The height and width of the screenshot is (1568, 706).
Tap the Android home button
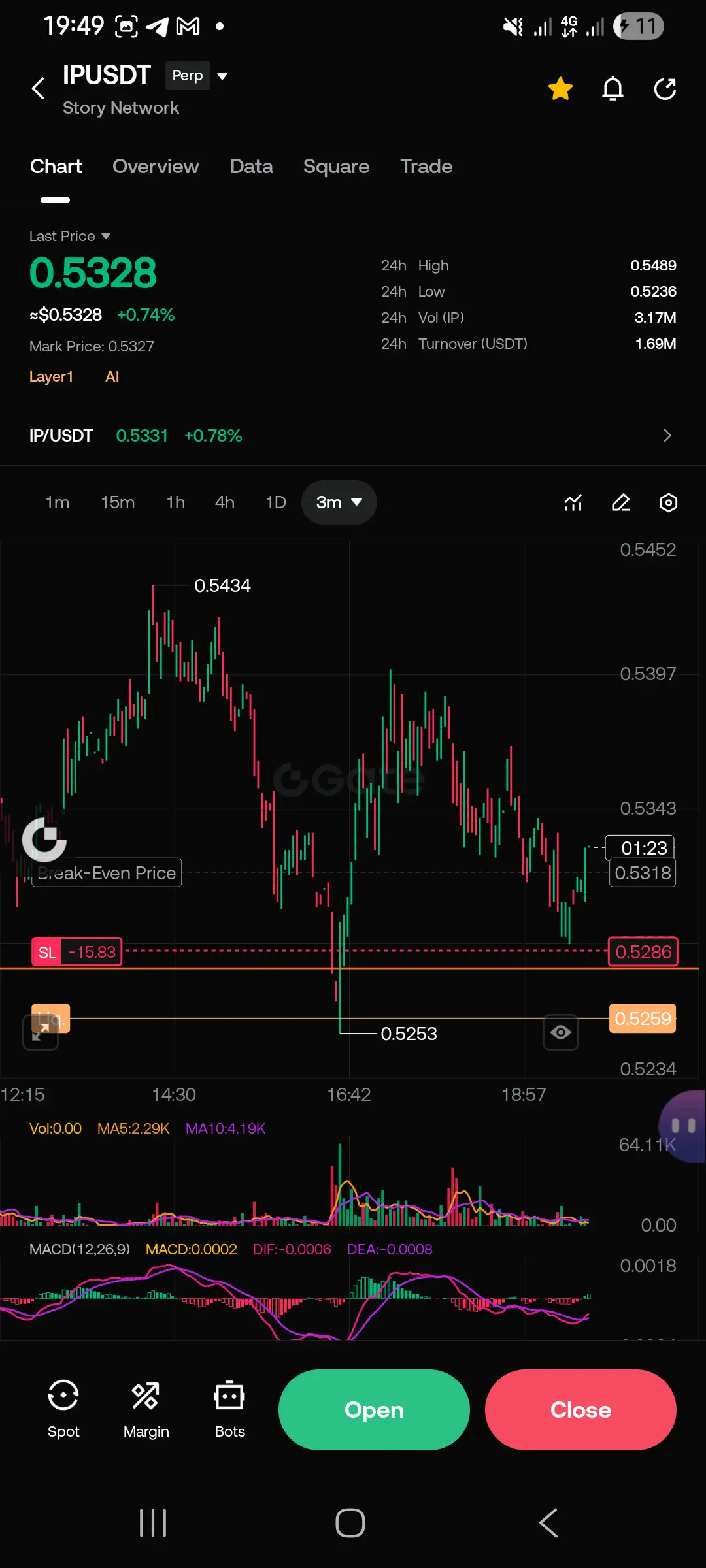point(350,1523)
